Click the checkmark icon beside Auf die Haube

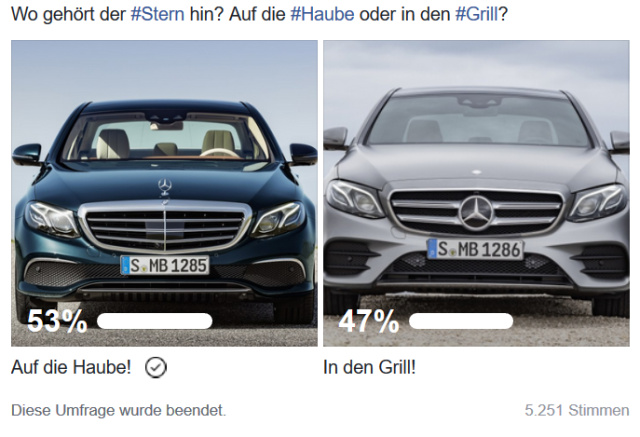pos(156,367)
